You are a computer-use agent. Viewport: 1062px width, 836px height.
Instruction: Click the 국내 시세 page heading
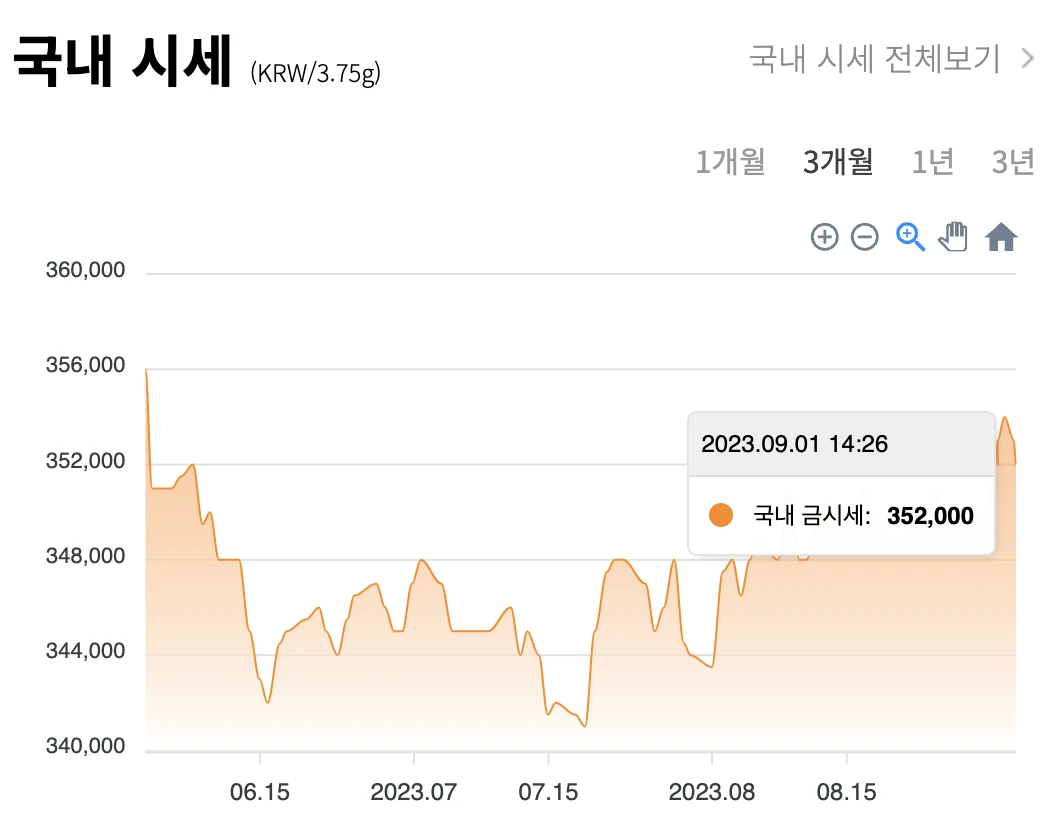coord(120,60)
